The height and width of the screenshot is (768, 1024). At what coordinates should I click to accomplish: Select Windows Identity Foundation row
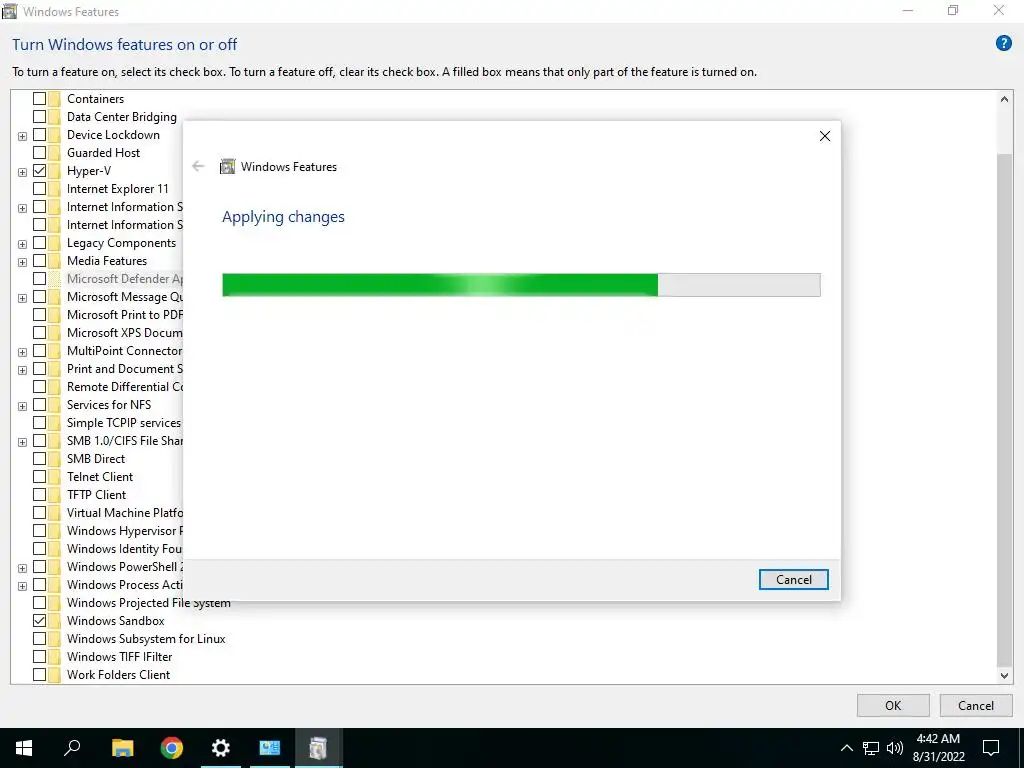[124, 549]
